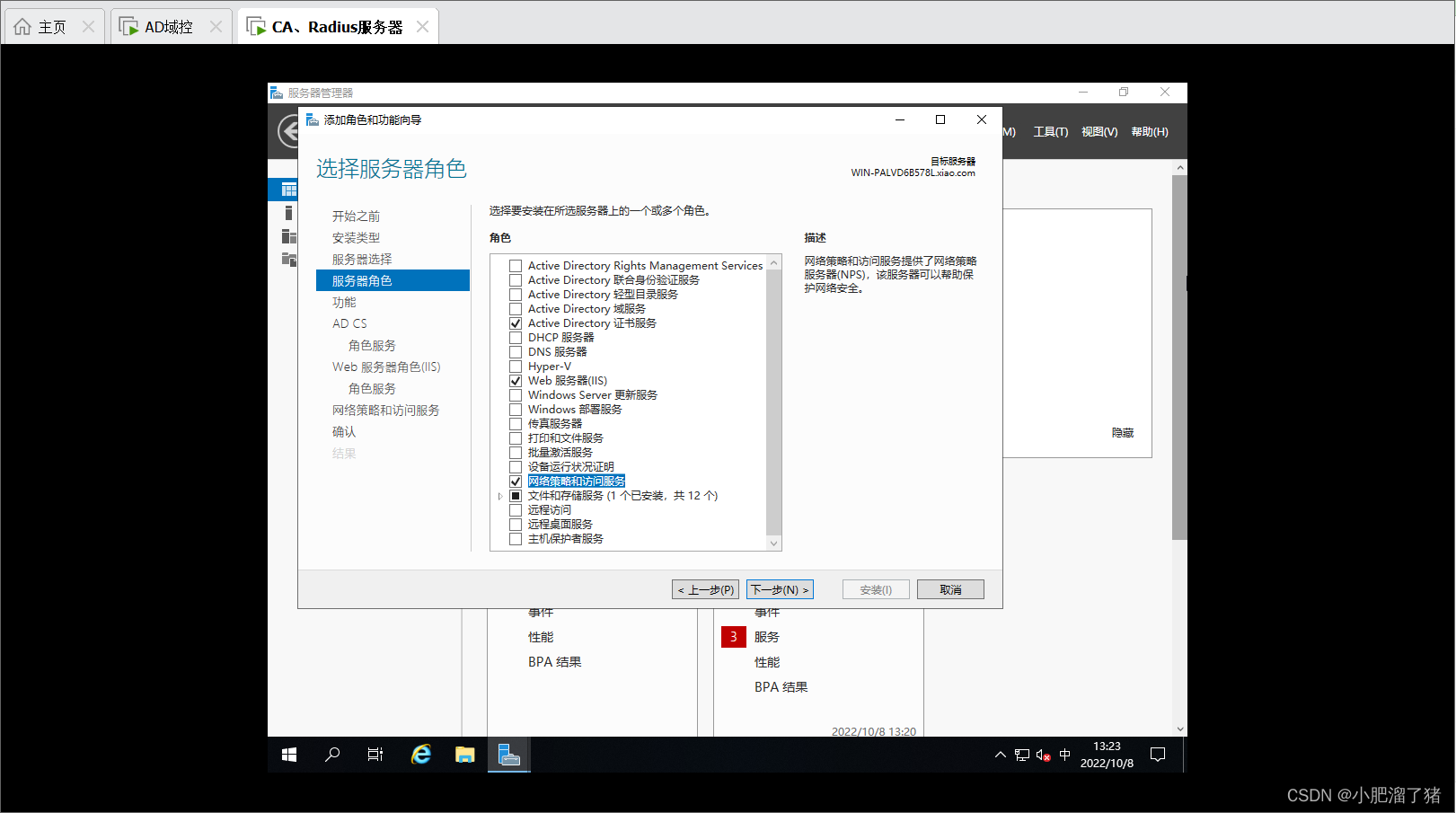1456x813 pixels.
Task: Uncheck 网络策略和访问服务 role
Action: pos(516,482)
